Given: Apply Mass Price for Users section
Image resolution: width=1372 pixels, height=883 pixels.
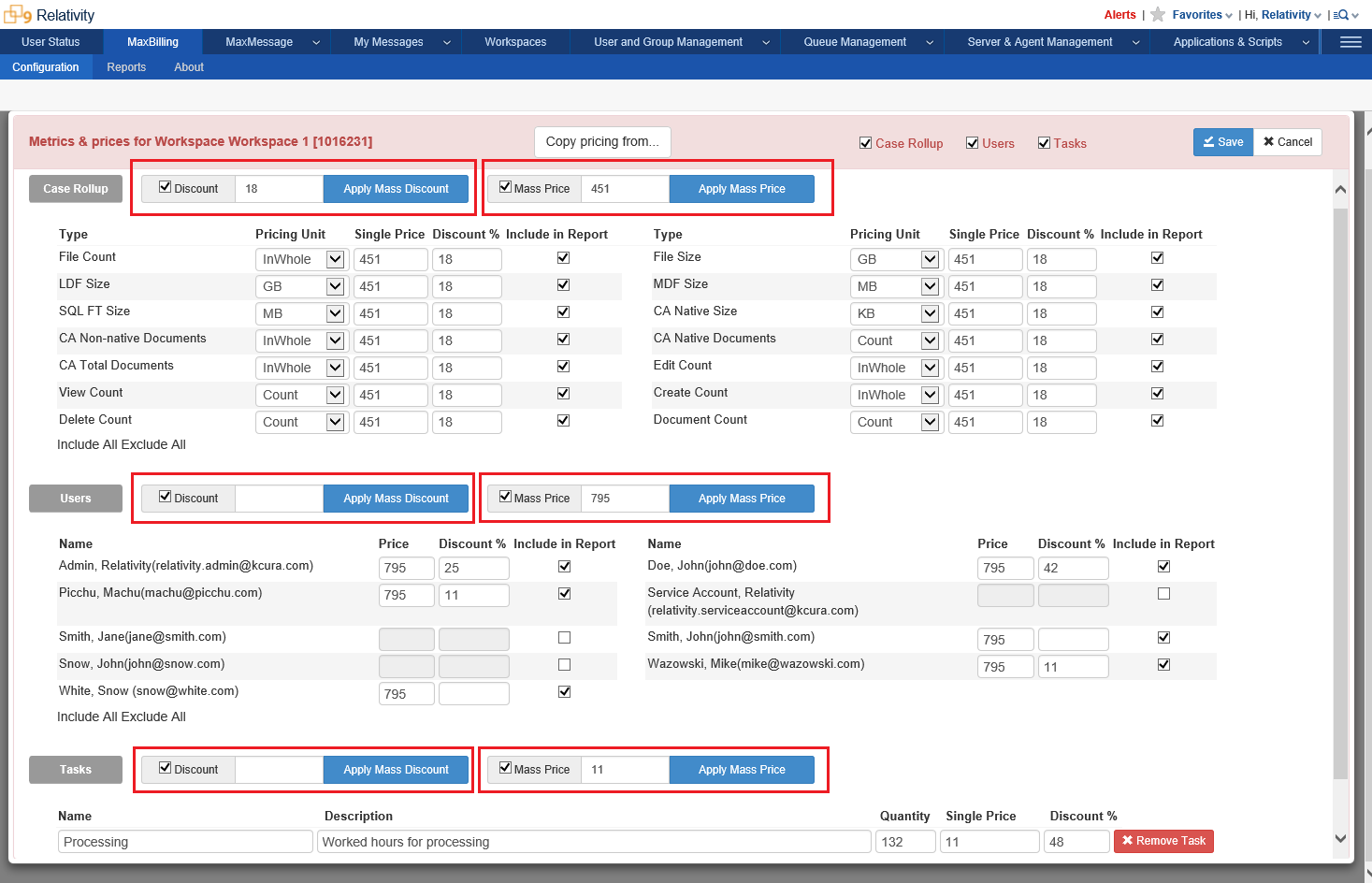Looking at the screenshot, I should 742,499.
